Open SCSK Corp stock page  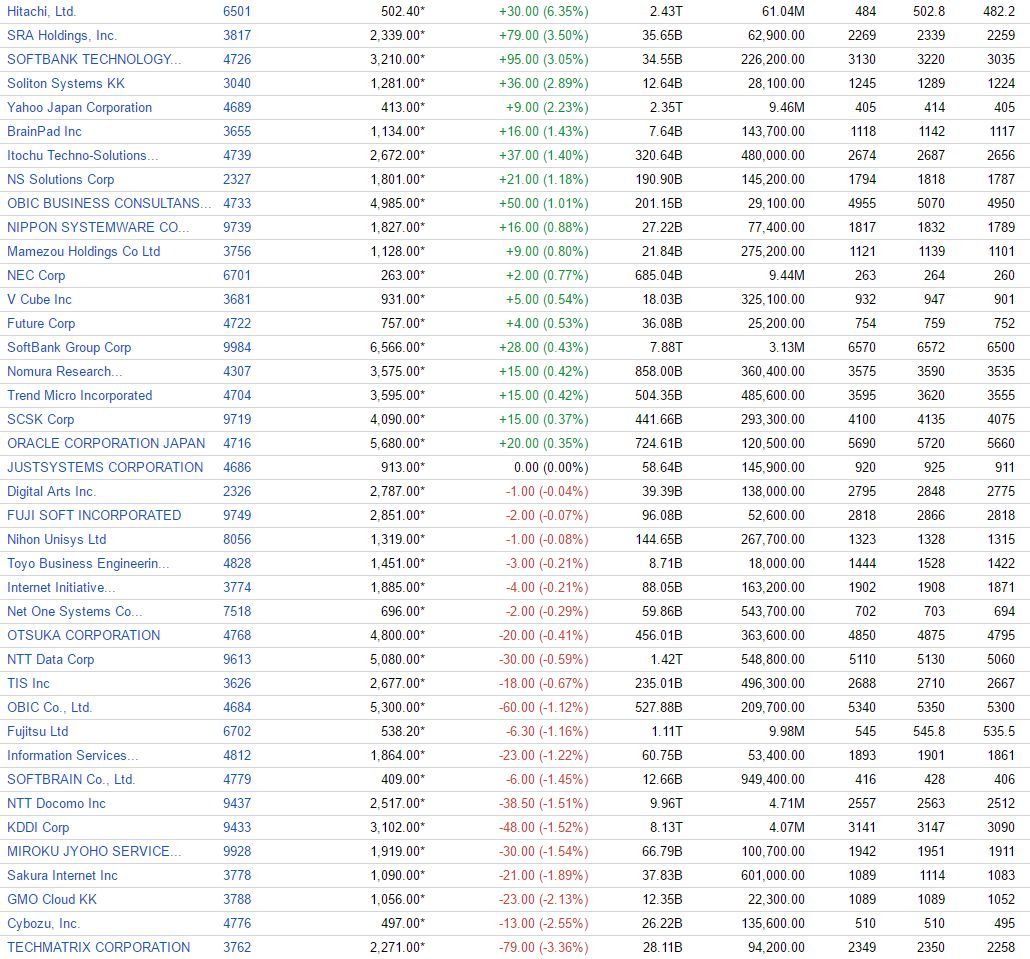[41, 419]
